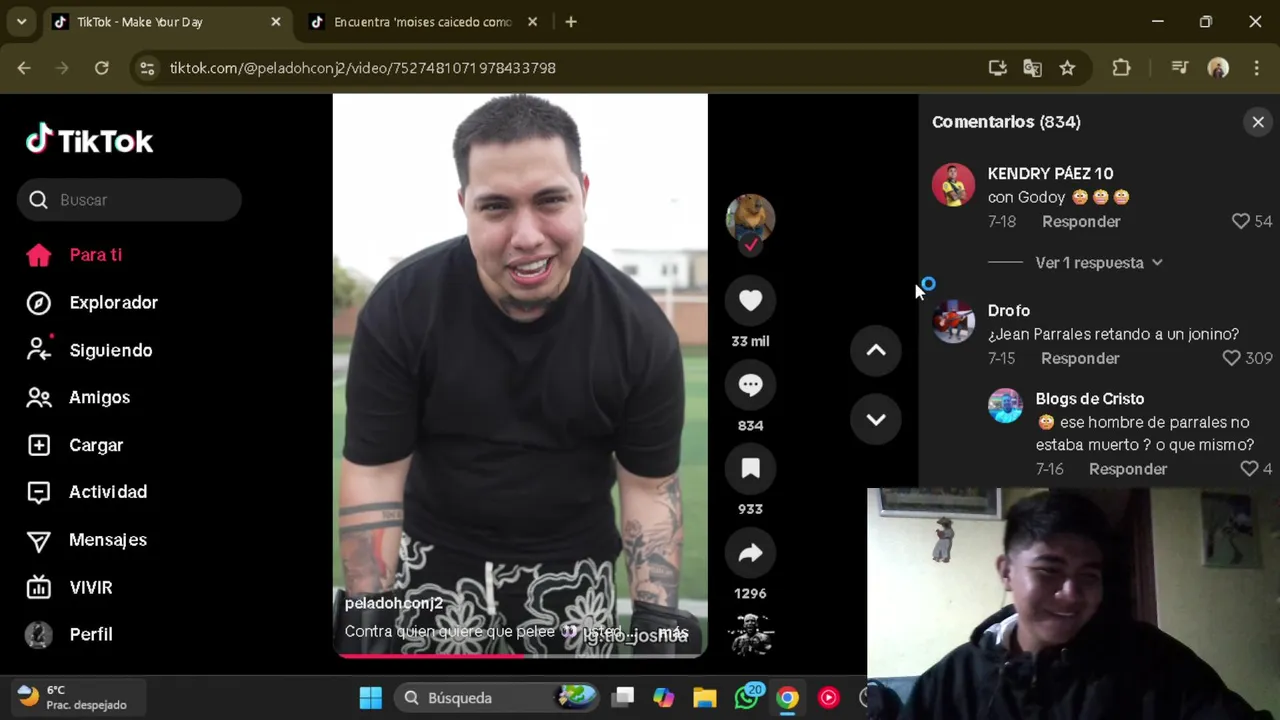Click the site information icon in address bar
1280x720 pixels.
point(147,68)
